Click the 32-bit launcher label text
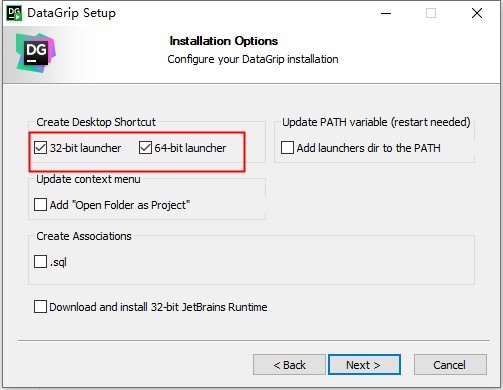503x390 pixels. coord(85,148)
